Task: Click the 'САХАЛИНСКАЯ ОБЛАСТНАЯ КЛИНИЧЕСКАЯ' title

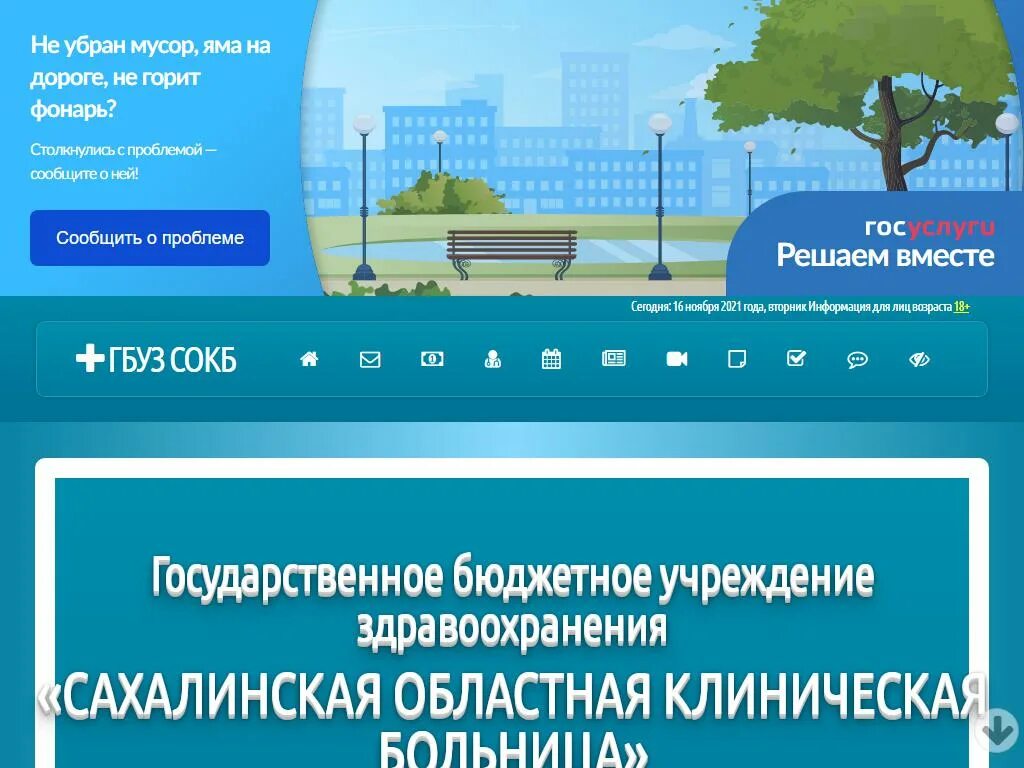Action: [x=512, y=694]
